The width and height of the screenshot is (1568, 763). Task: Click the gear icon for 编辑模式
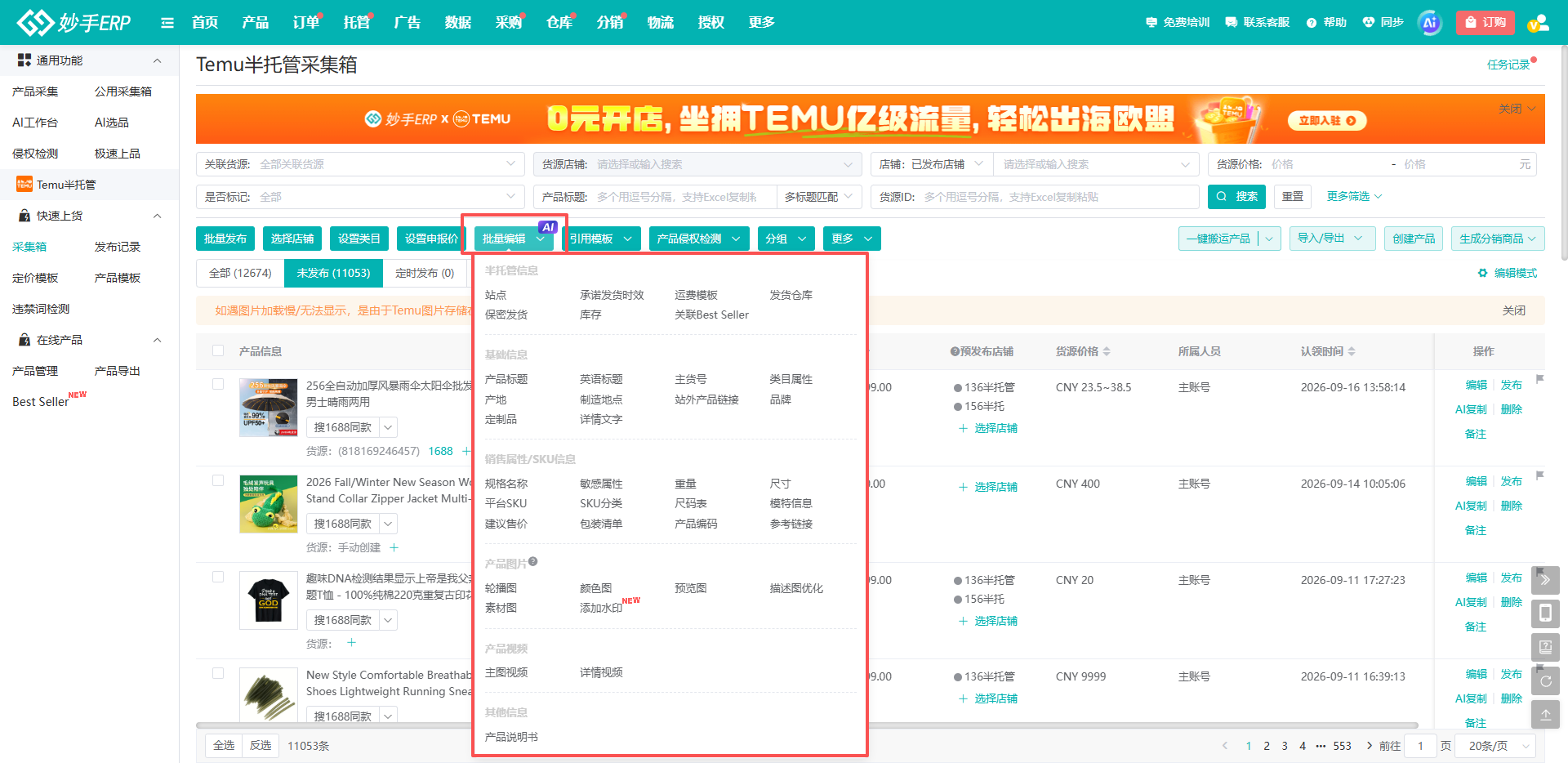pyautogui.click(x=1483, y=273)
